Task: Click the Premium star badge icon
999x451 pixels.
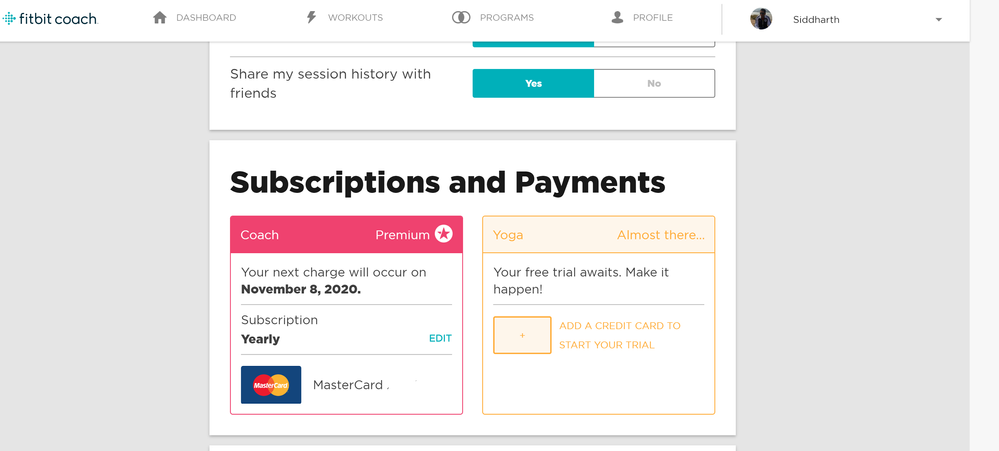Action: coord(444,234)
